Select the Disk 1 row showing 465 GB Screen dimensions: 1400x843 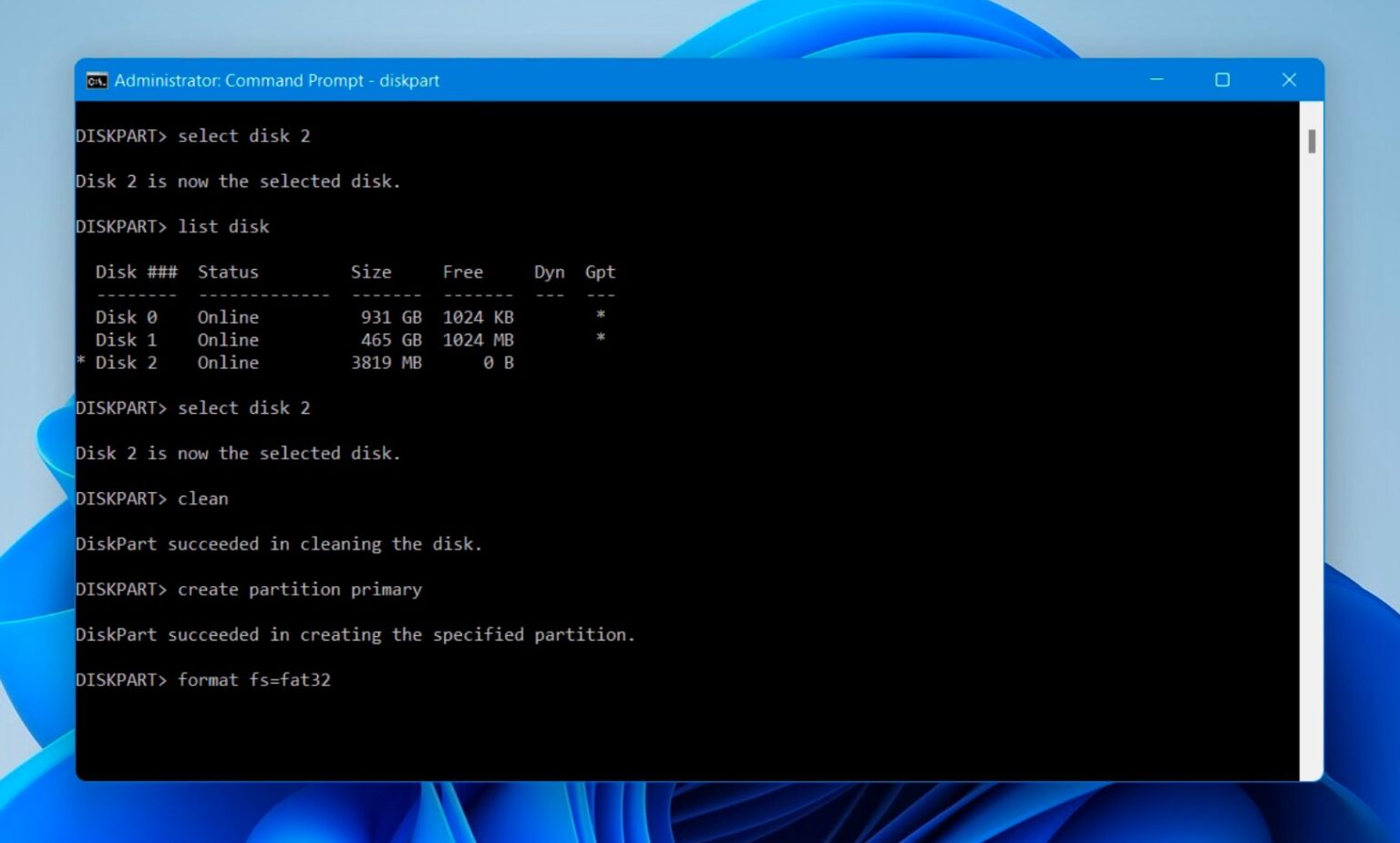pyautogui.click(x=304, y=340)
